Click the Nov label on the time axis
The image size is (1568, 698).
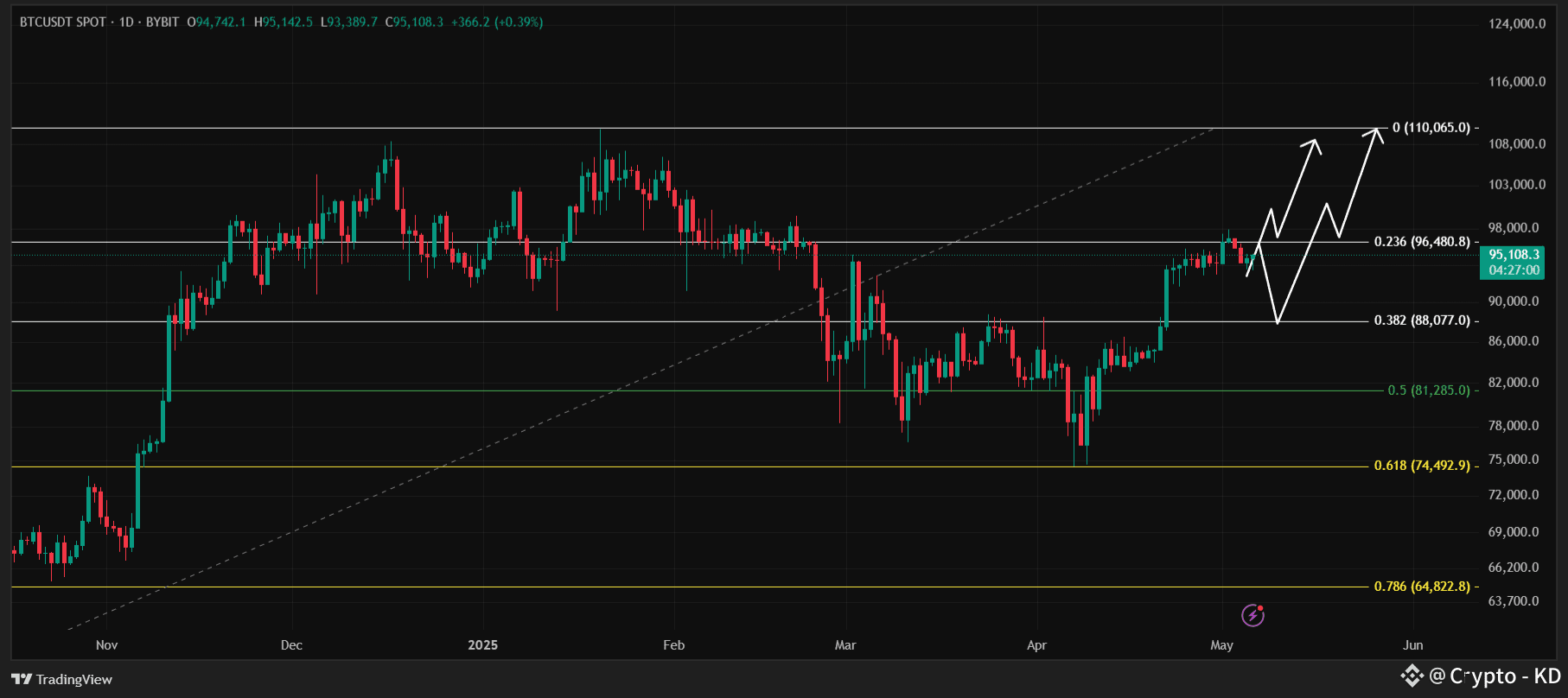coord(106,645)
